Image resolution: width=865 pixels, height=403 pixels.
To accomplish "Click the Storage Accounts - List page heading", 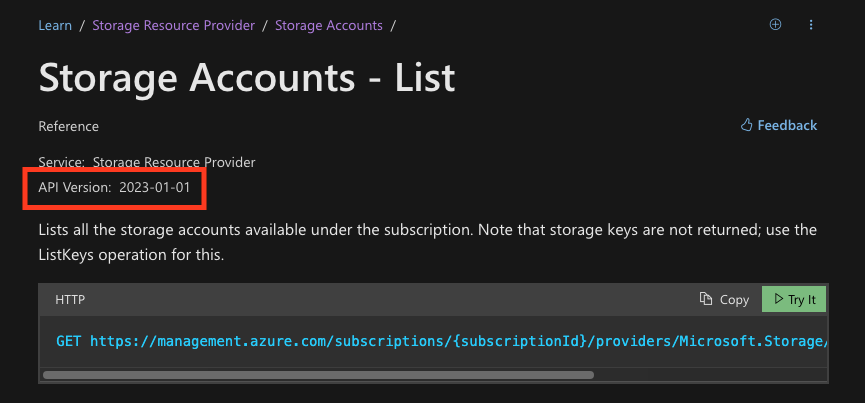I will (x=247, y=76).
